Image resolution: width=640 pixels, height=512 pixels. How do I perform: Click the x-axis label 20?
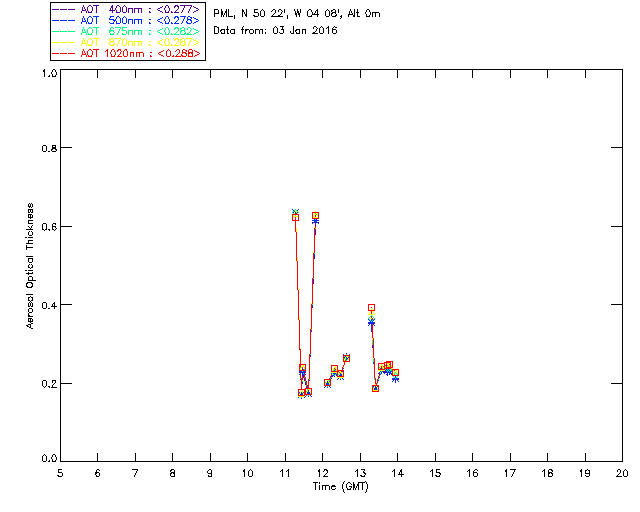622,473
